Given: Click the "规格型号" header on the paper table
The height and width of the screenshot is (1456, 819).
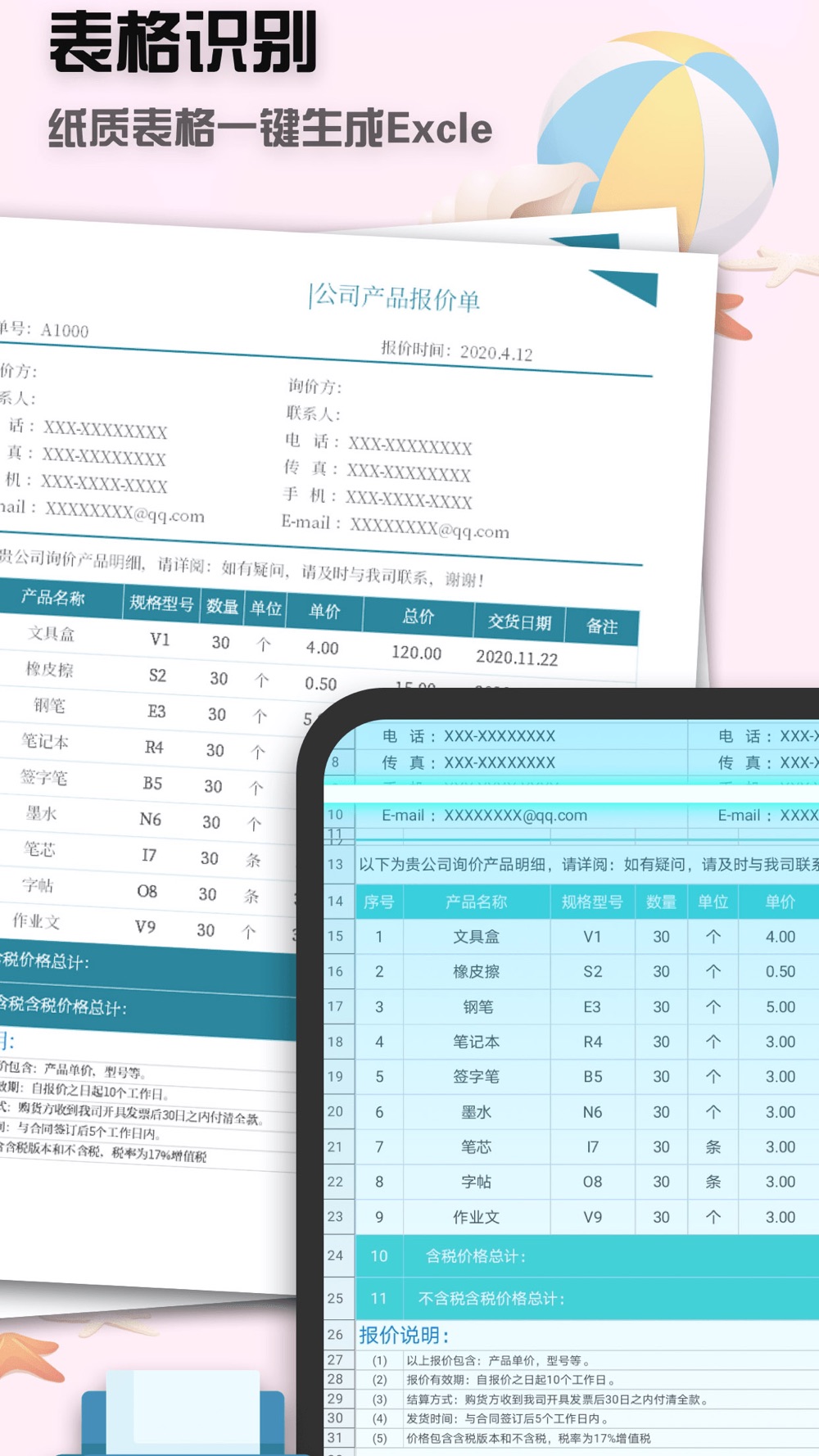Looking at the screenshot, I should click(161, 604).
